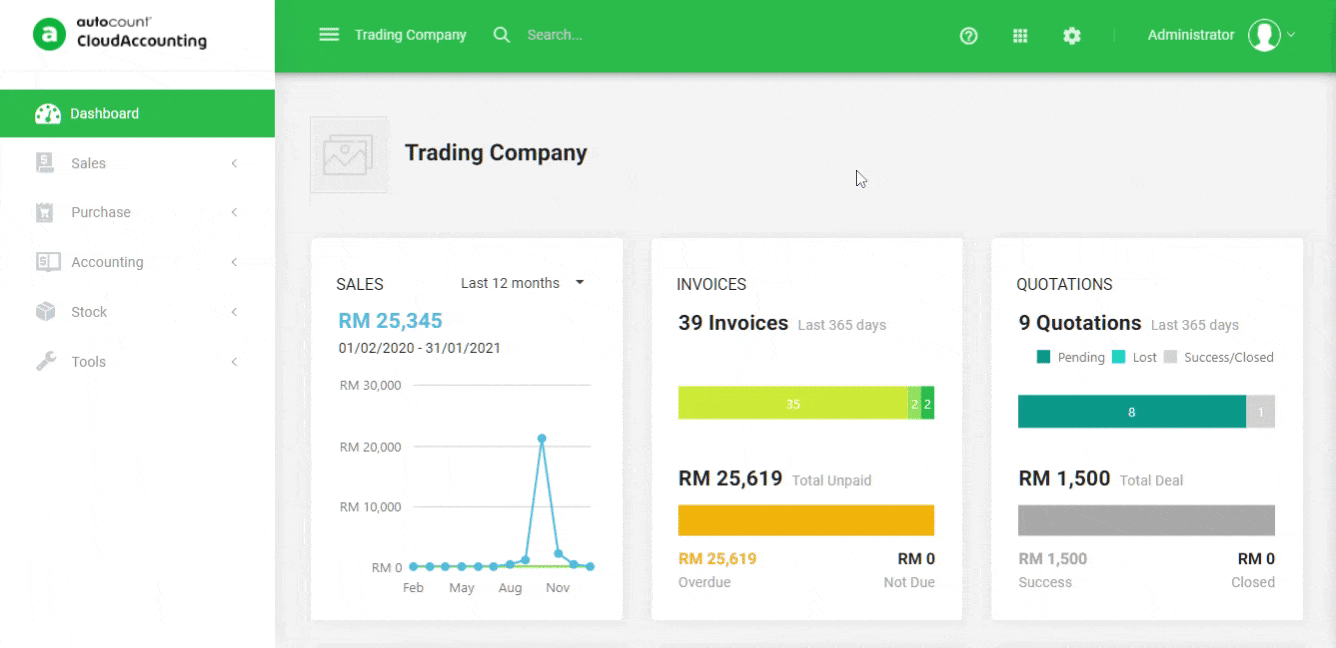This screenshot has width=1336, height=648.
Task: Select the Tools wrench icon
Action: 45,361
